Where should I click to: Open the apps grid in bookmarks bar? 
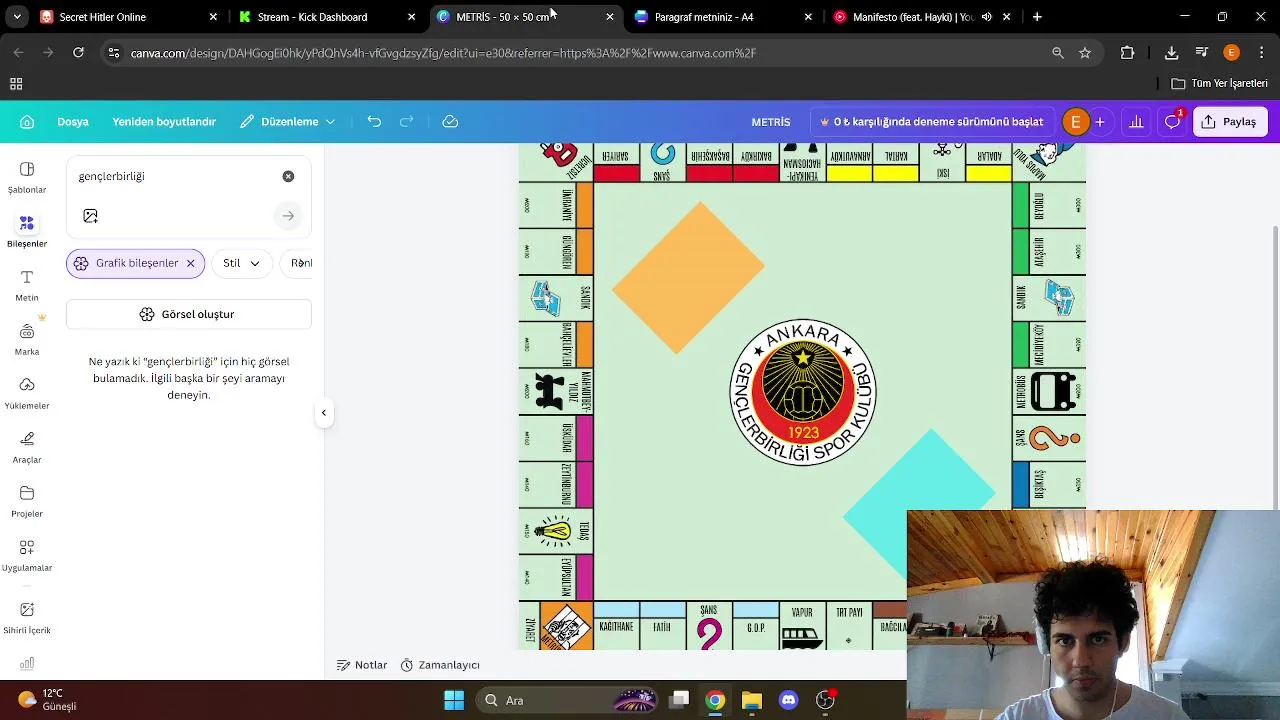click(16, 84)
